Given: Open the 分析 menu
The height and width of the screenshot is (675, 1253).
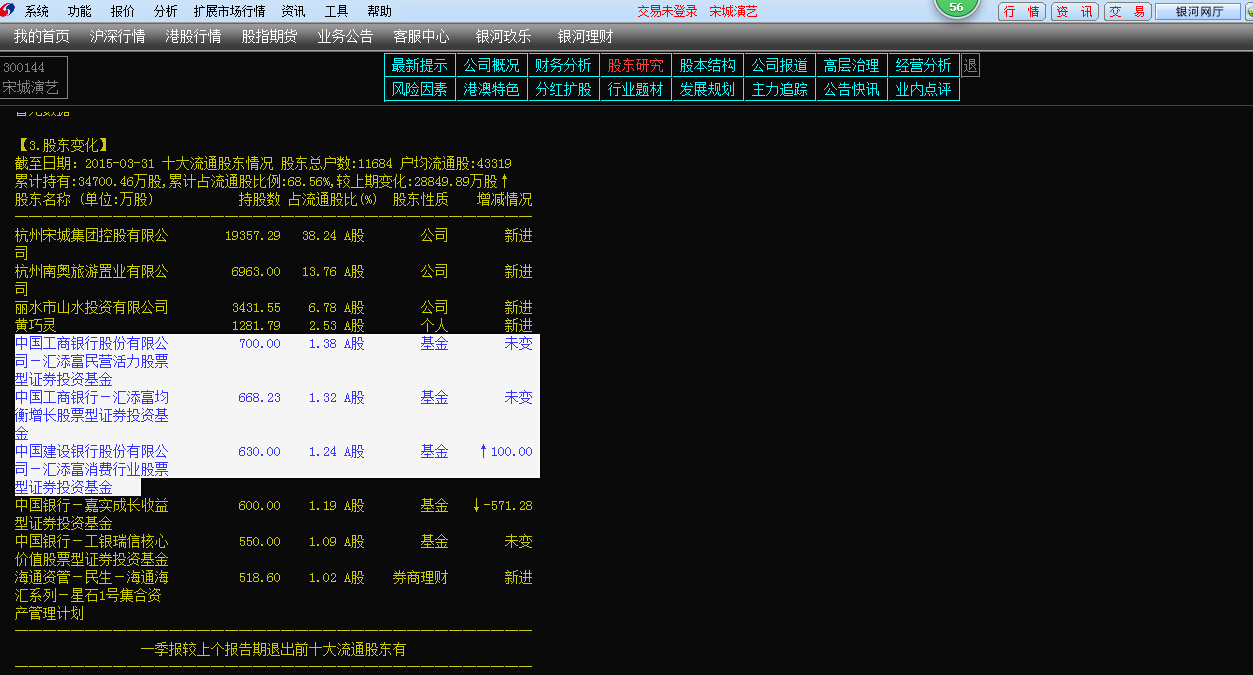Looking at the screenshot, I should point(166,12).
